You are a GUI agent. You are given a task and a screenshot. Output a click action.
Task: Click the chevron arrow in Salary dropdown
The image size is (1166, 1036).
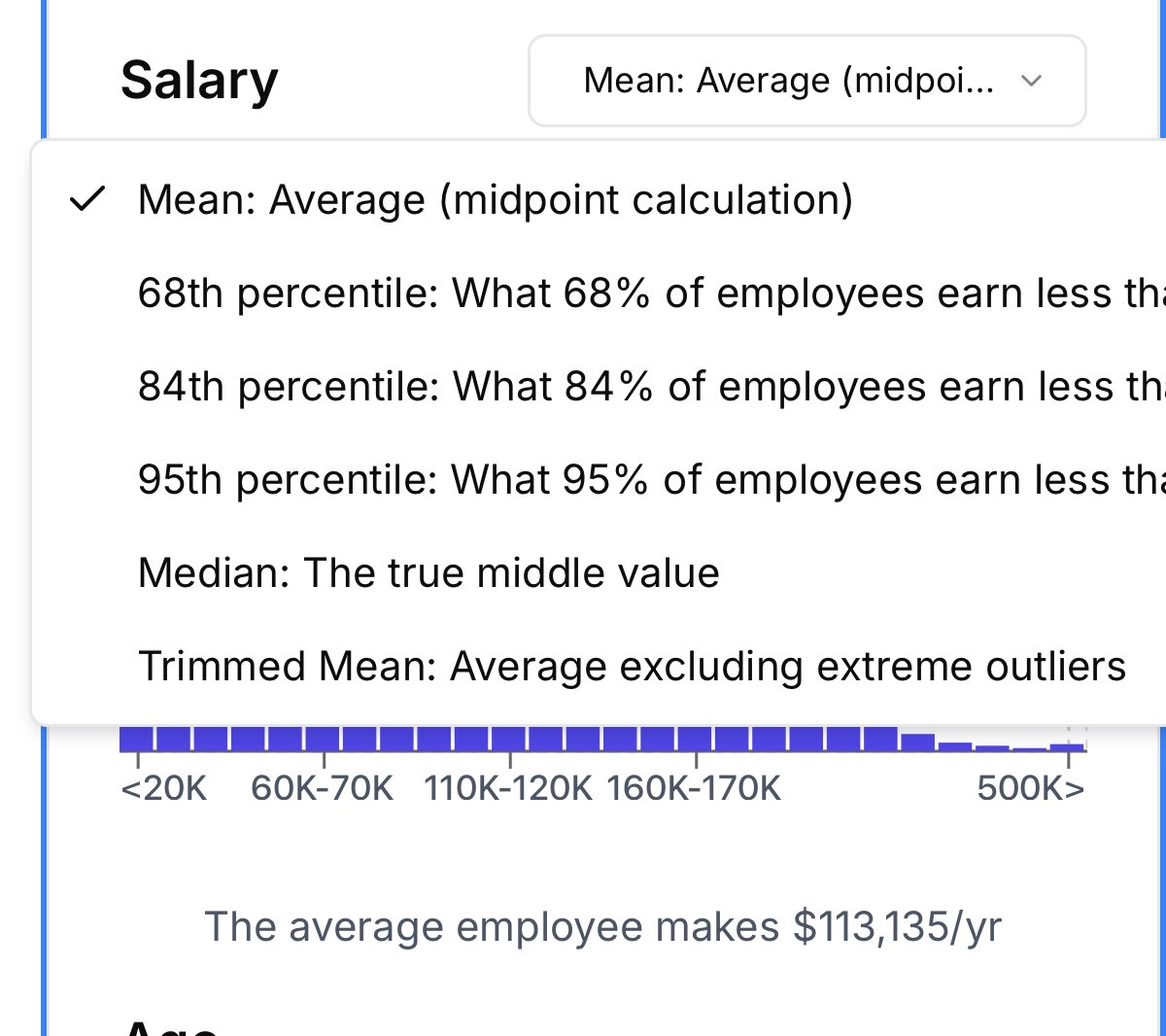(1032, 81)
